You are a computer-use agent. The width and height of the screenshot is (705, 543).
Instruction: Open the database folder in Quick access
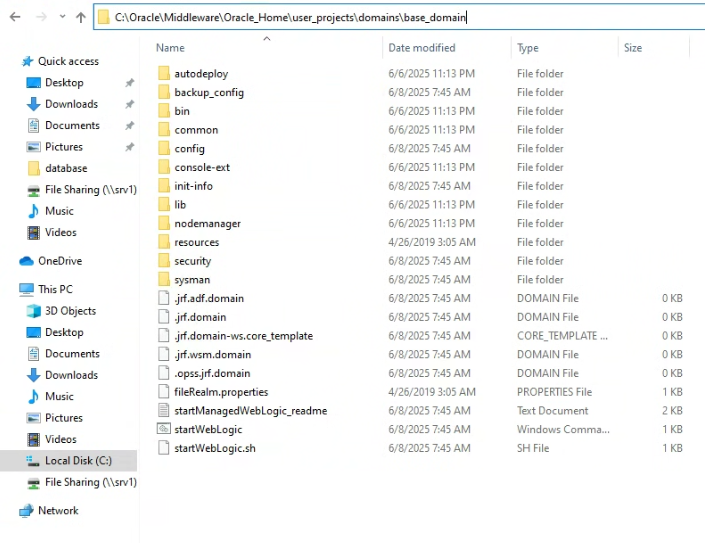point(66,168)
